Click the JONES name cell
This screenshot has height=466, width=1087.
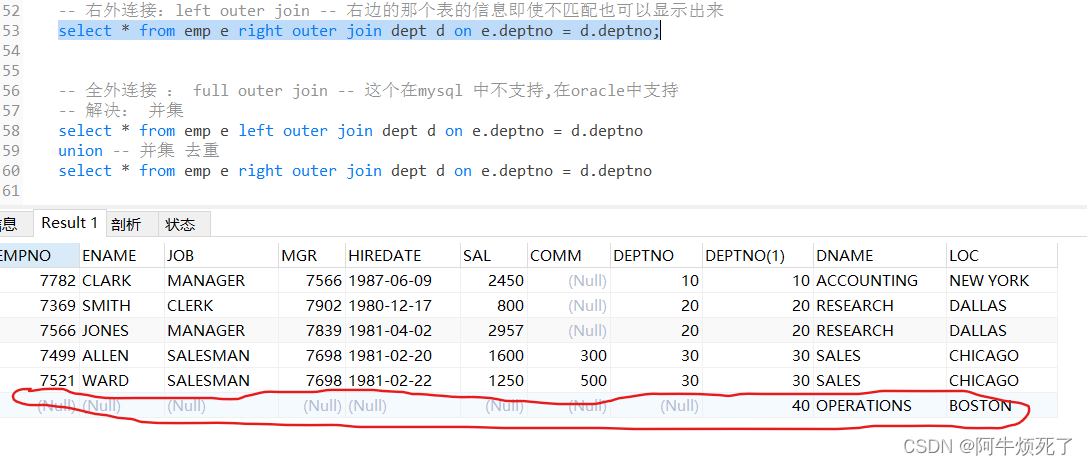(121, 330)
